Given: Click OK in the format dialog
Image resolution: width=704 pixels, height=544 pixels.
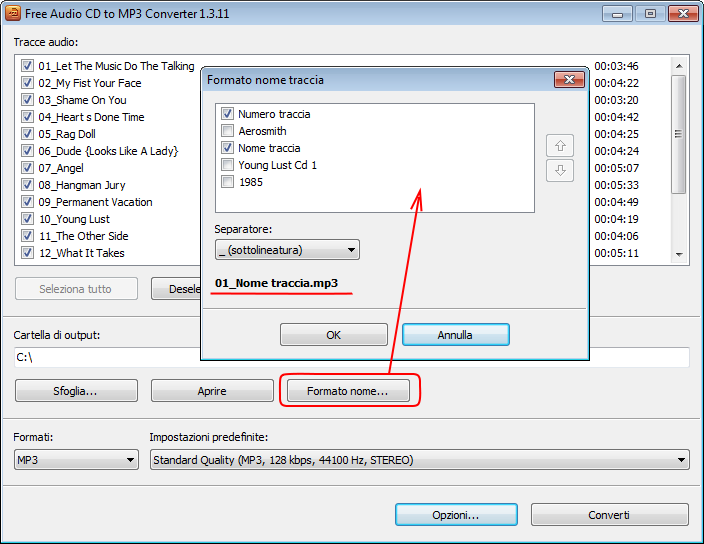Looking at the screenshot, I should click(x=334, y=335).
